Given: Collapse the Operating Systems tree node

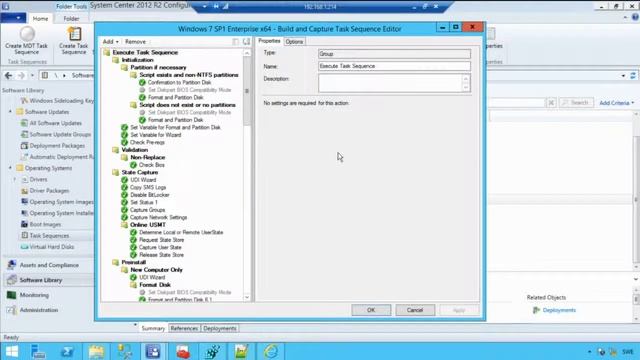Looking at the screenshot, I should (11, 168).
